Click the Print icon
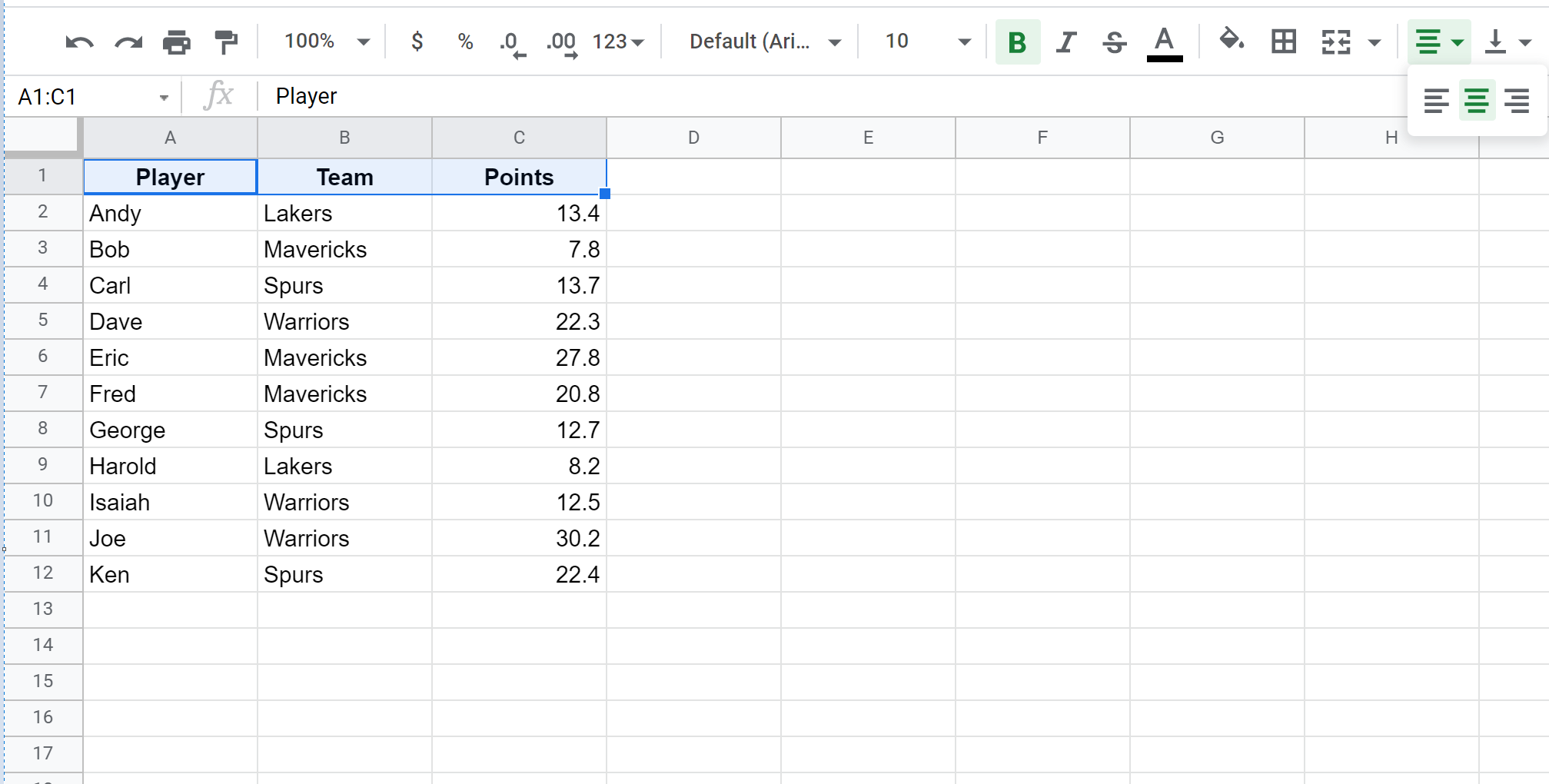The height and width of the screenshot is (784, 1549). [x=177, y=42]
